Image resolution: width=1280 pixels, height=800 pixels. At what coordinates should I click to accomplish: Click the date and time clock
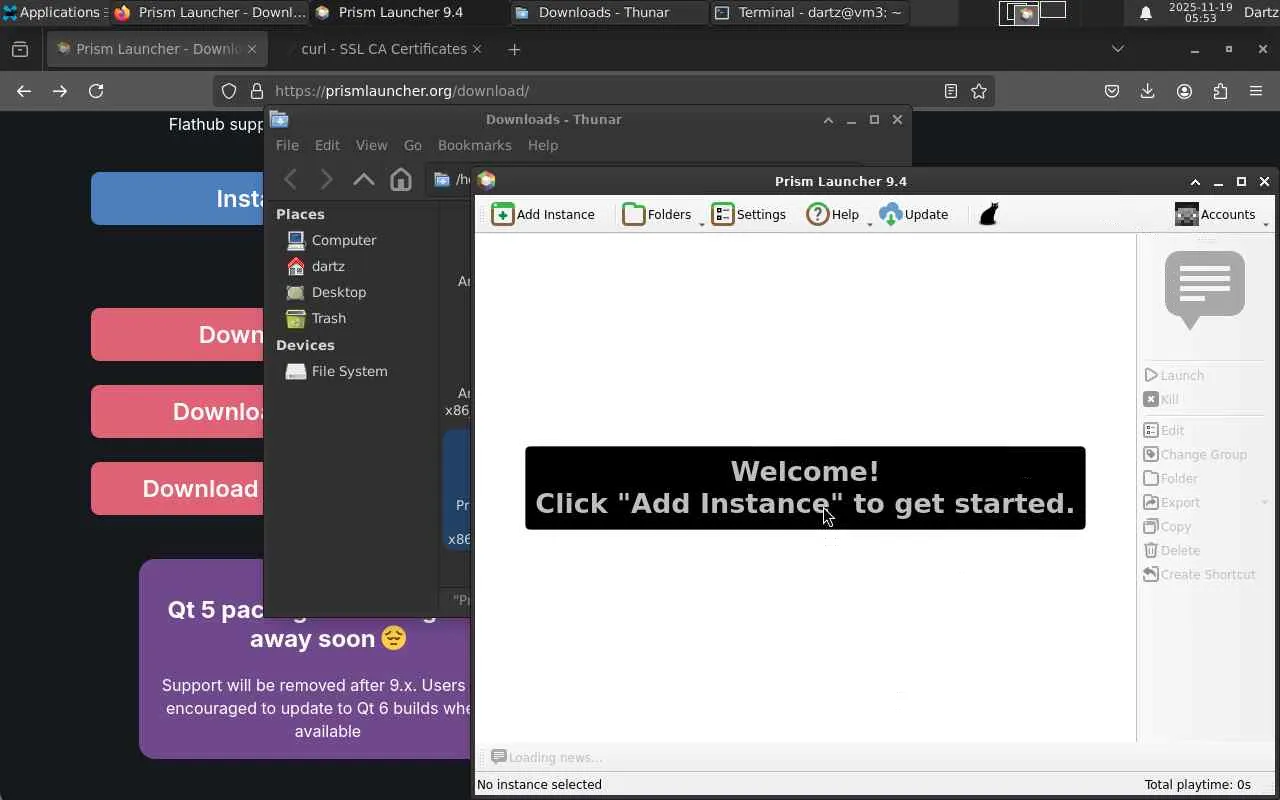[1200, 13]
